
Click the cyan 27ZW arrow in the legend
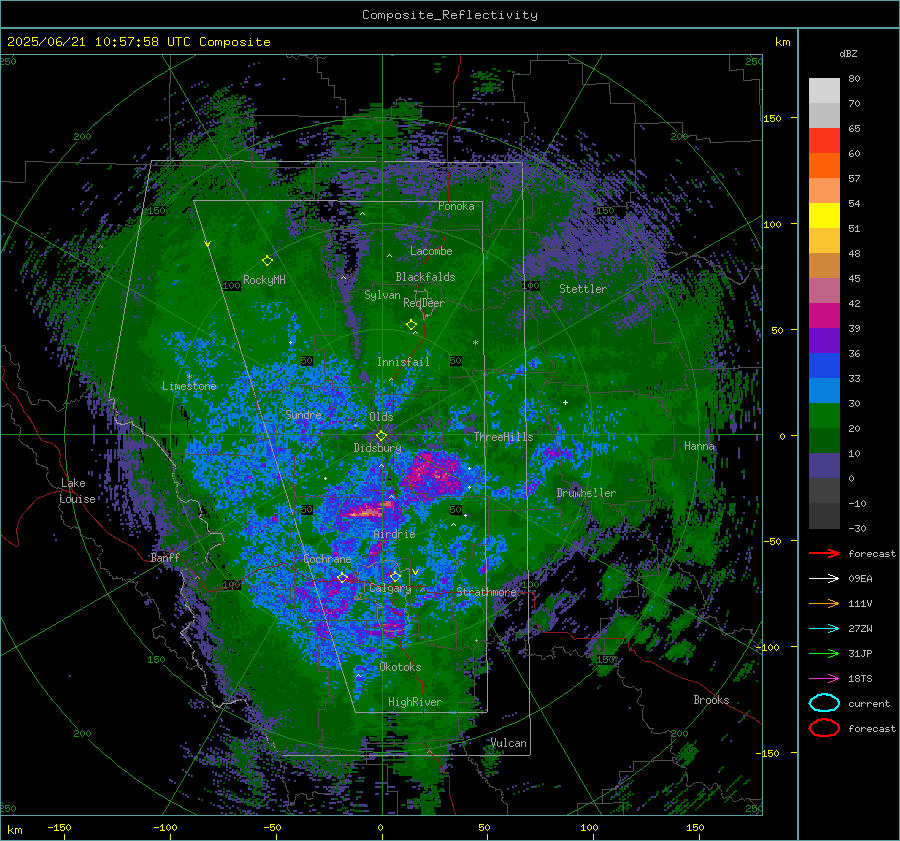[824, 628]
